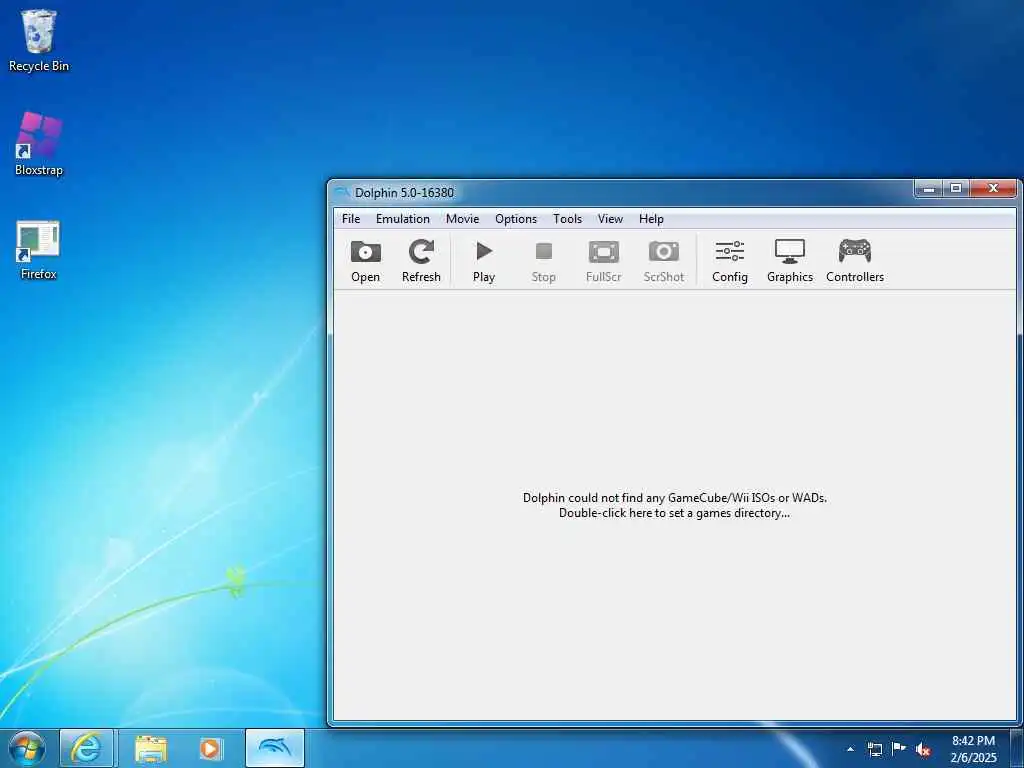The height and width of the screenshot is (768, 1024).
Task: Click the Dolphin 5.0-16380 title bar
Action: tap(620, 193)
